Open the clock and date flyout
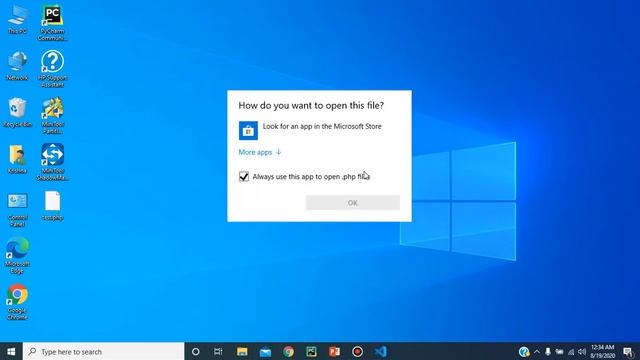 point(602,351)
